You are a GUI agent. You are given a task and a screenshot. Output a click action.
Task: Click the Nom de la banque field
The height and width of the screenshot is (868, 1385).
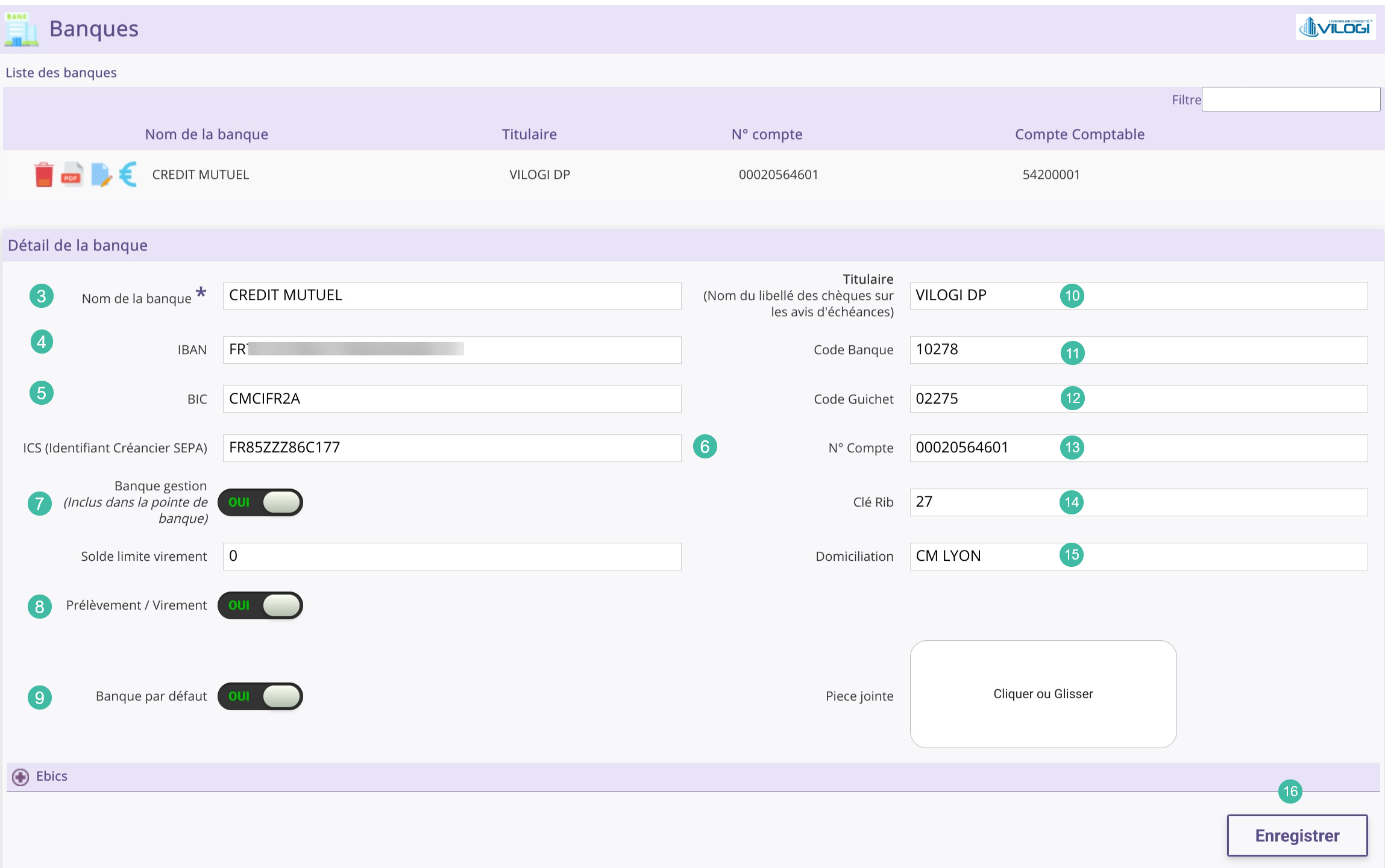[452, 296]
